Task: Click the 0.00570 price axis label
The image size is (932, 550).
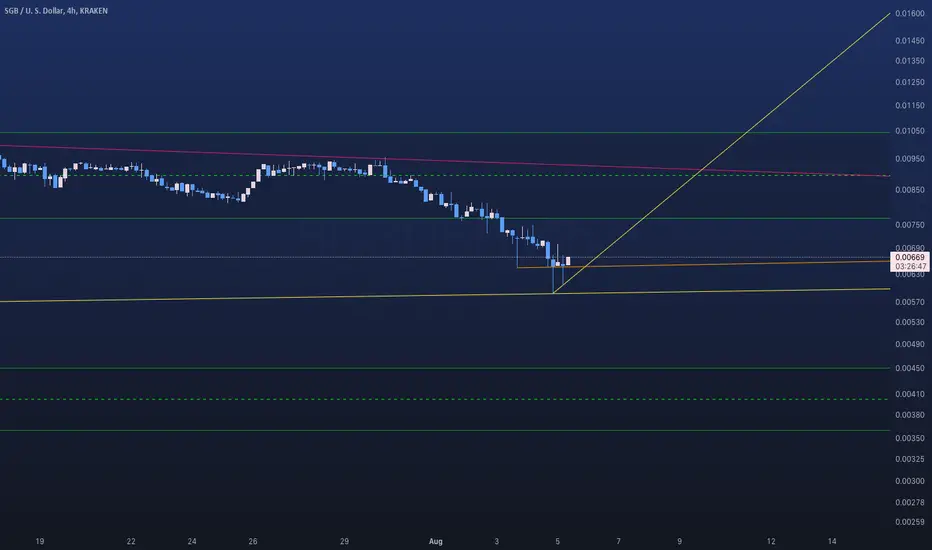Action: point(909,302)
